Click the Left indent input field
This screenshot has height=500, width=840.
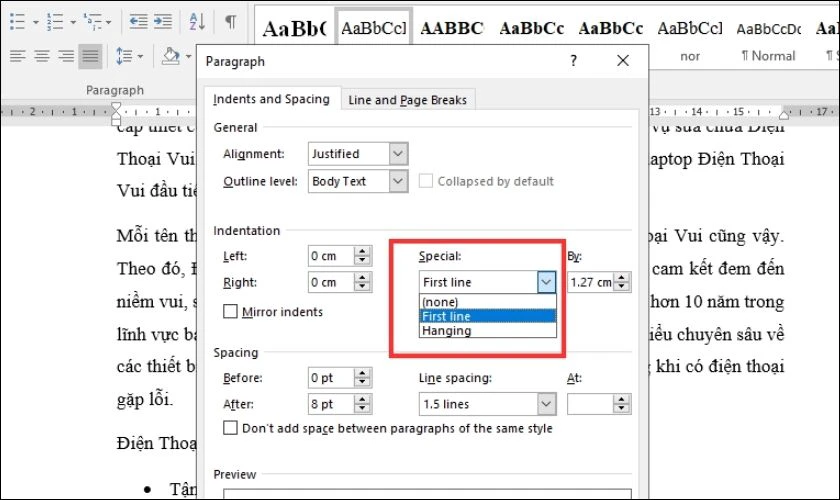(331, 256)
